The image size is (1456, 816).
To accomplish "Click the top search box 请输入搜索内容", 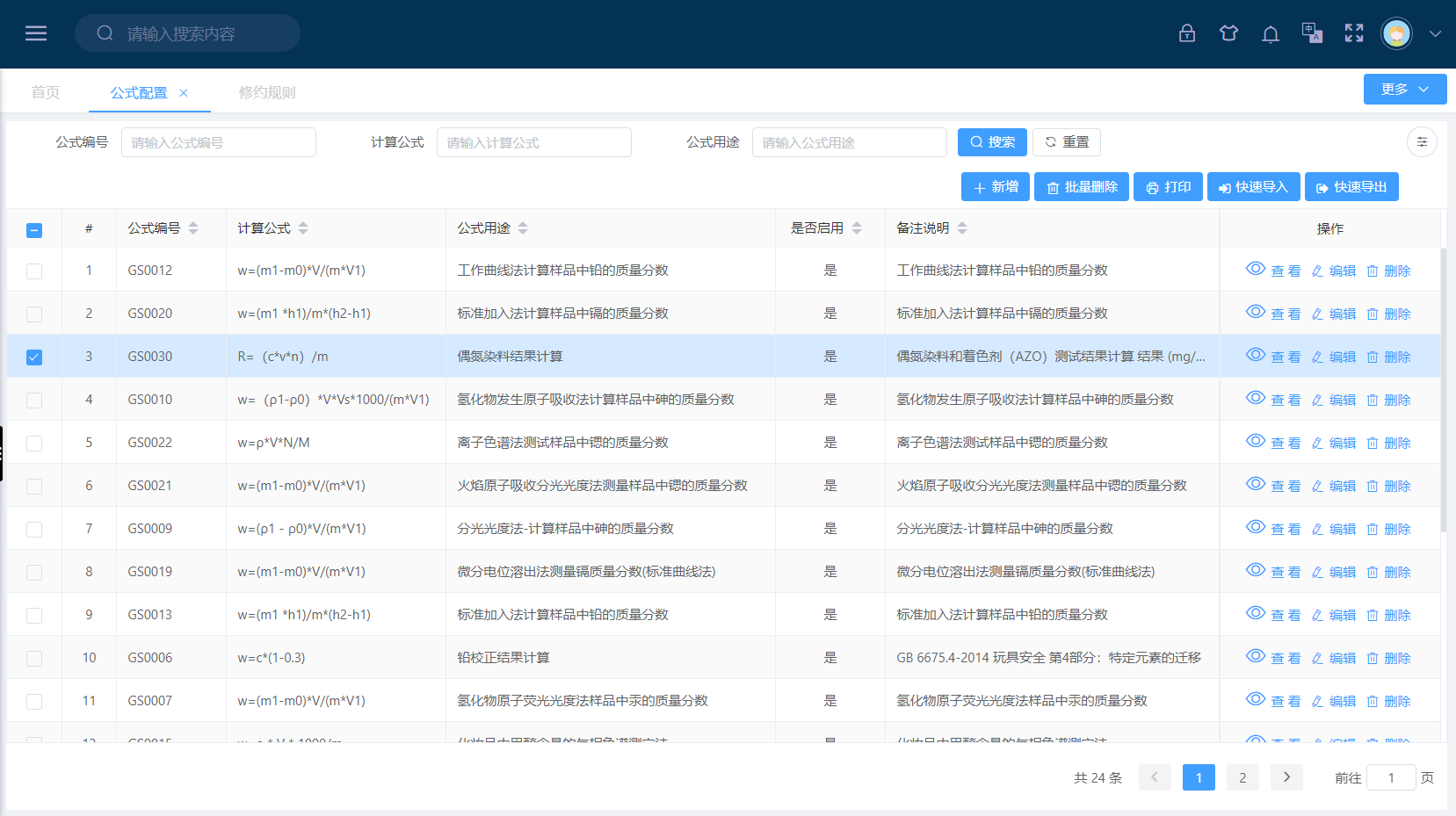I will (187, 33).
